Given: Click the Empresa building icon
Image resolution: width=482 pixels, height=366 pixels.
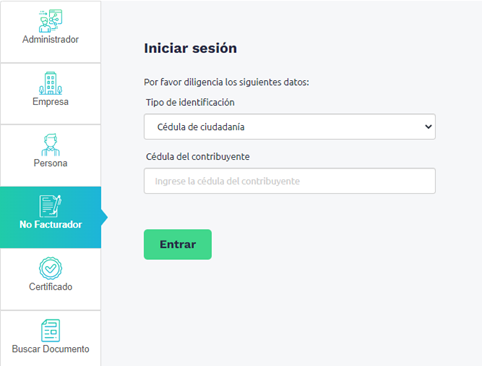Looking at the screenshot, I should (x=50, y=83).
